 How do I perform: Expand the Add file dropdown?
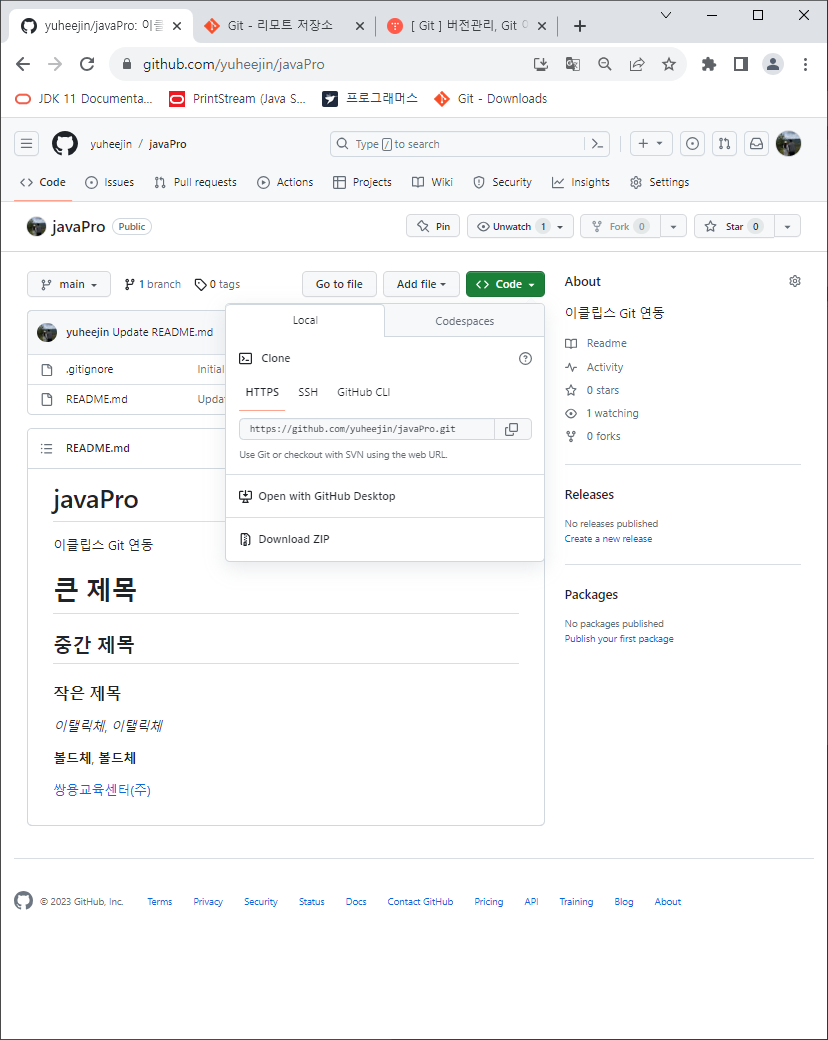[x=421, y=284]
